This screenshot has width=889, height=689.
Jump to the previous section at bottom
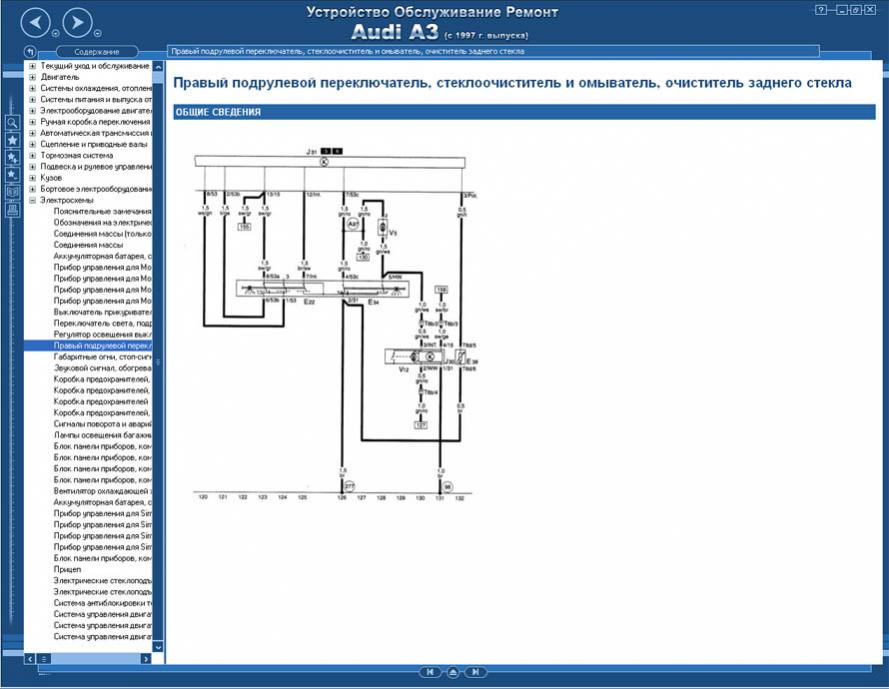tap(430, 672)
